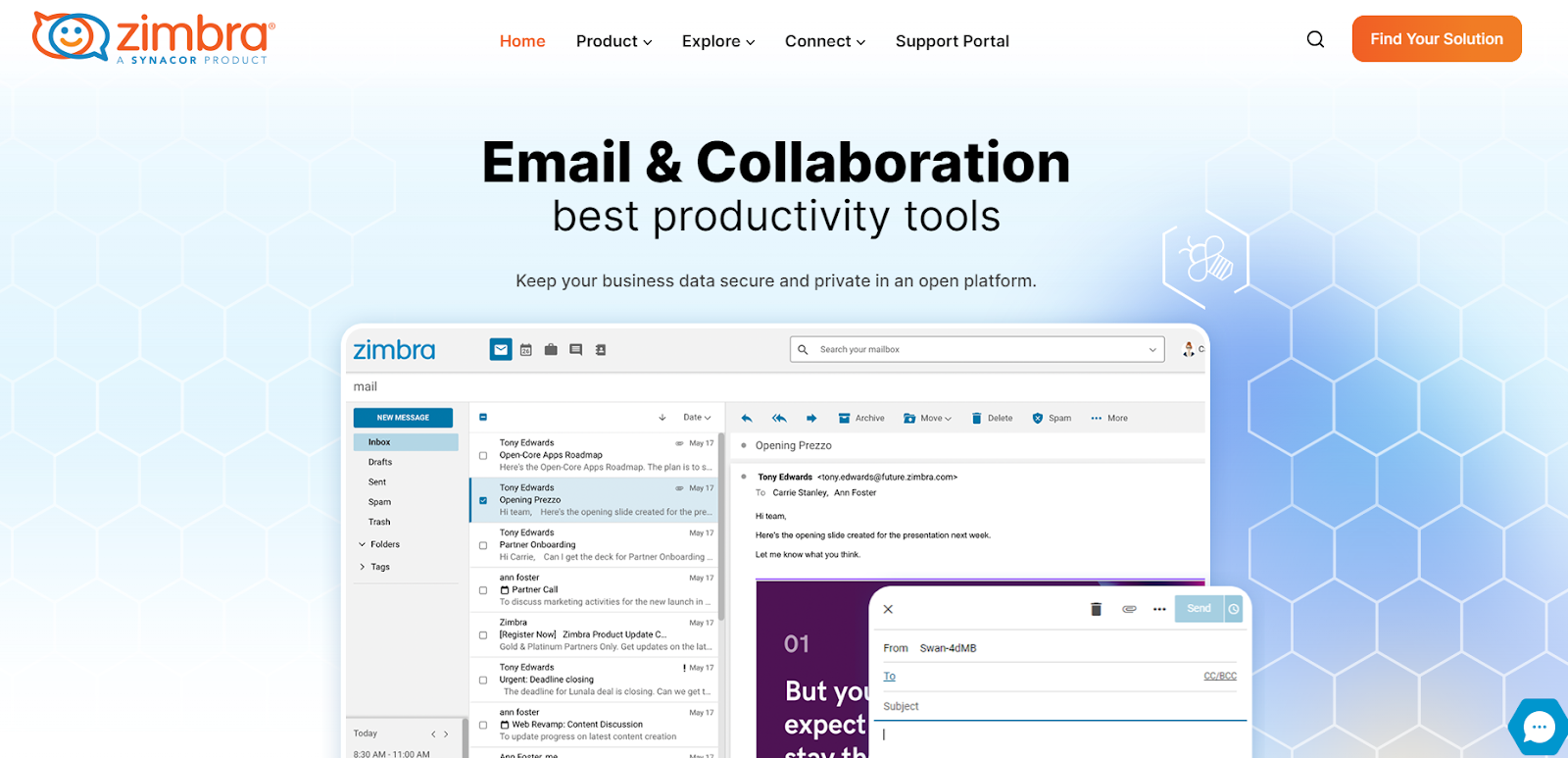Screen dimensions: 1568x758
Task: Open the Move dropdown
Action: (927, 418)
